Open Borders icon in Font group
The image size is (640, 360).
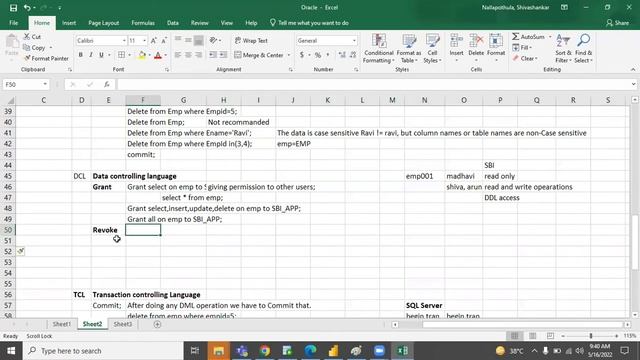point(121,55)
